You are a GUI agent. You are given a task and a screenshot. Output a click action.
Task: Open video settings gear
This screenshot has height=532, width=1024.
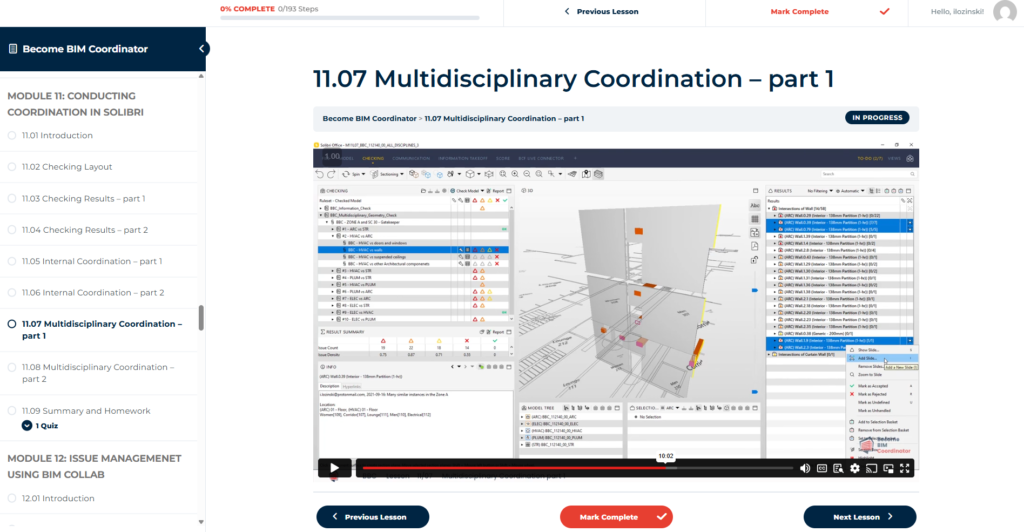click(x=855, y=468)
